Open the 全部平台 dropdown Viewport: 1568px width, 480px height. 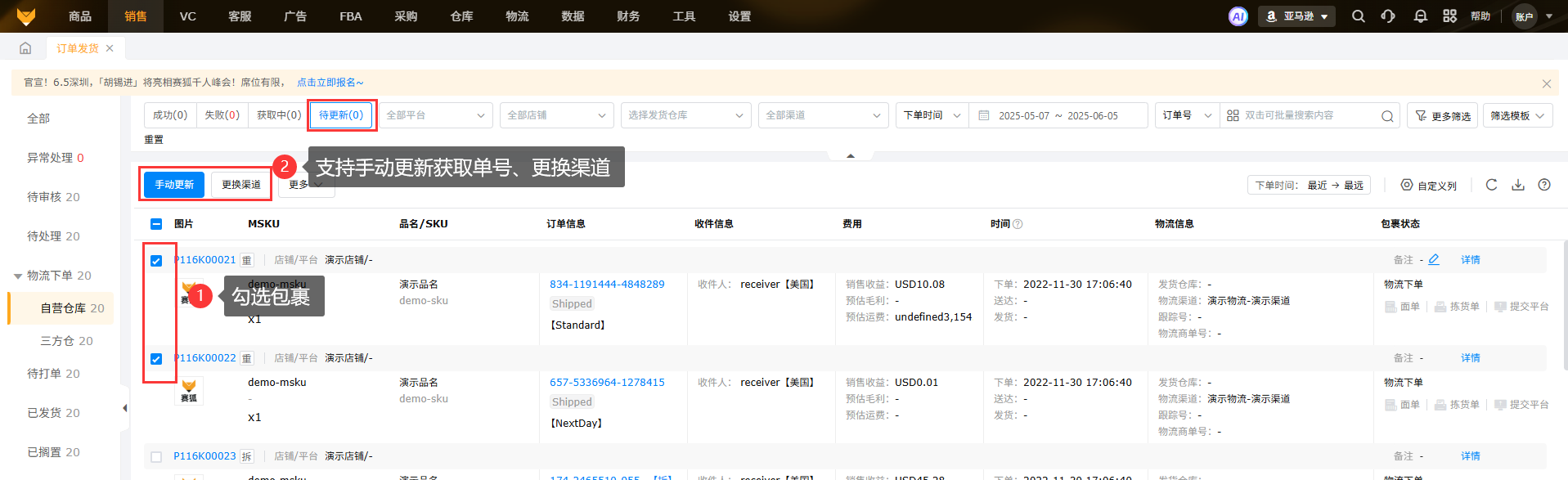click(x=435, y=115)
